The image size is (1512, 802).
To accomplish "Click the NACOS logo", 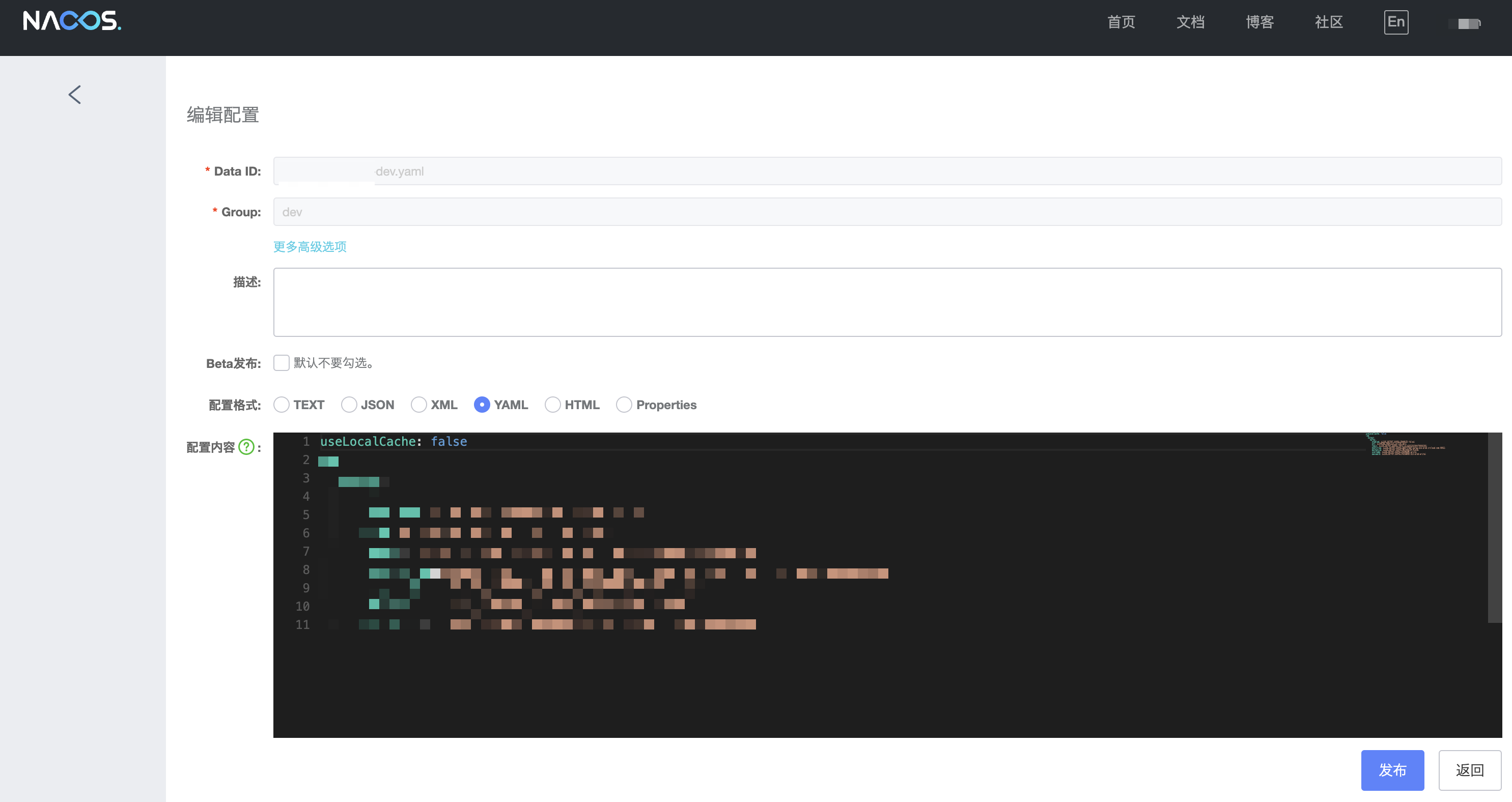I will click(x=72, y=21).
